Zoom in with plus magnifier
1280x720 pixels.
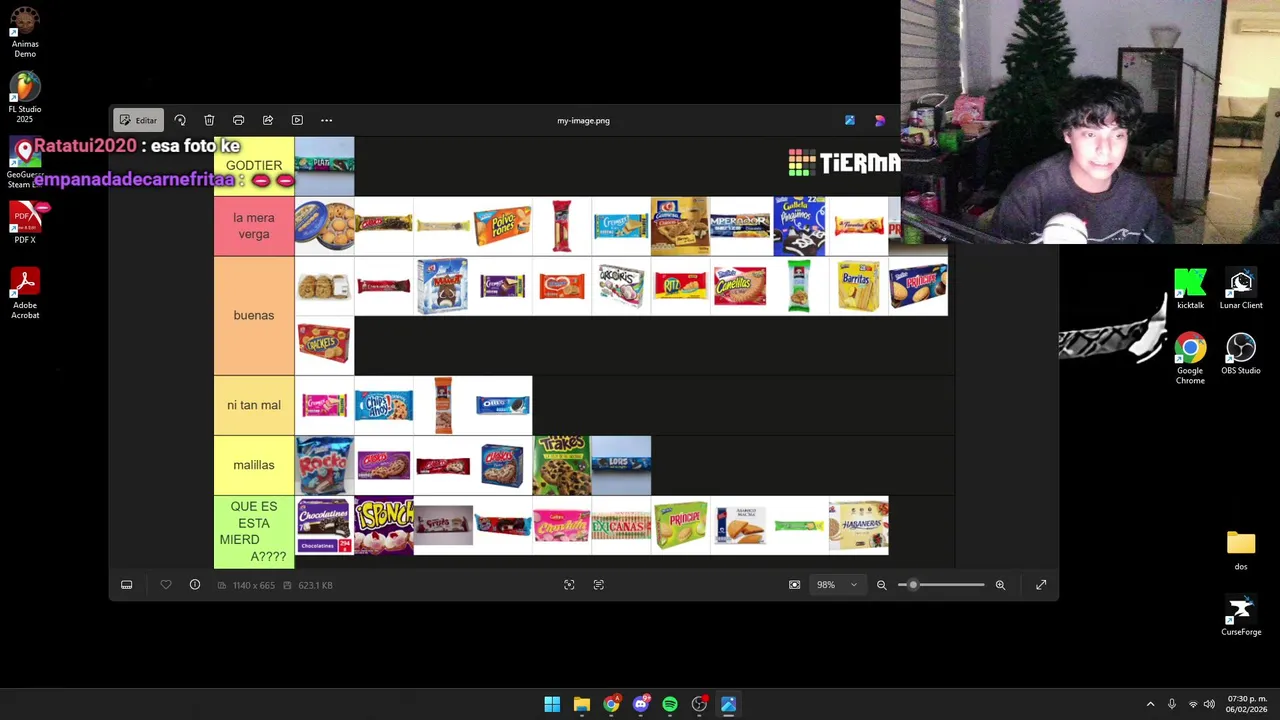coord(1000,585)
